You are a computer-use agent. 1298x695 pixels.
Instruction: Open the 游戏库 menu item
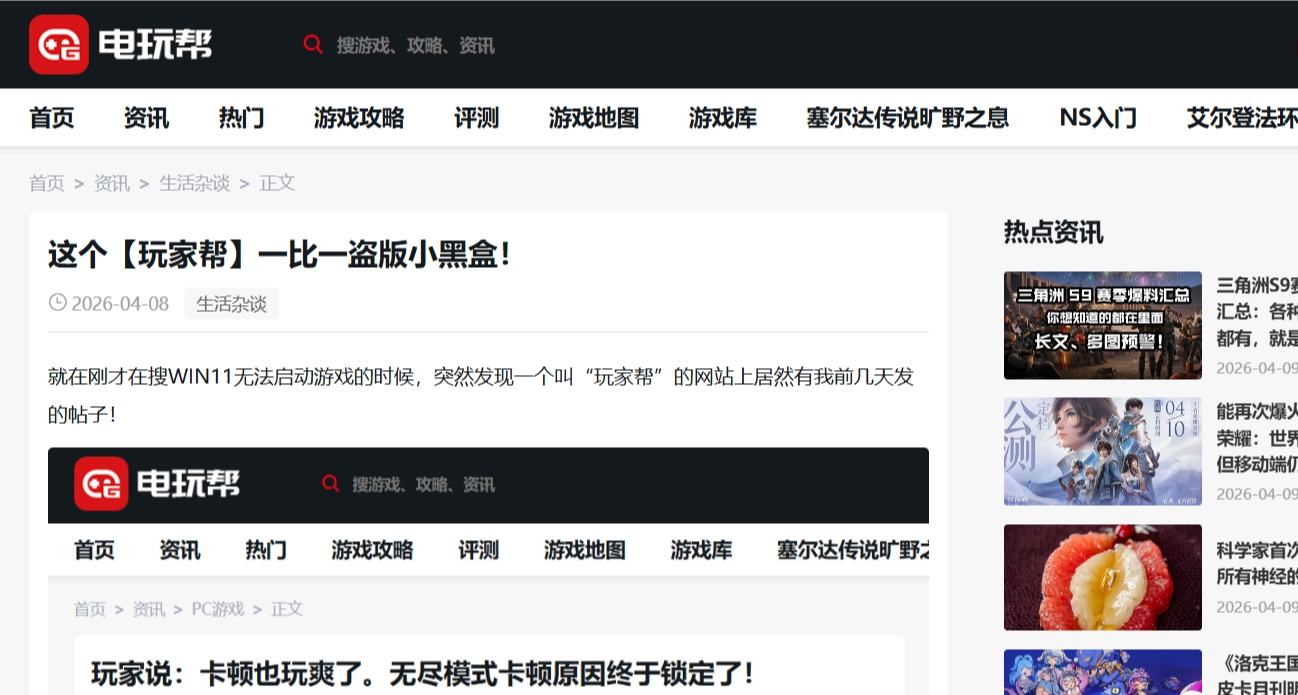click(x=724, y=118)
